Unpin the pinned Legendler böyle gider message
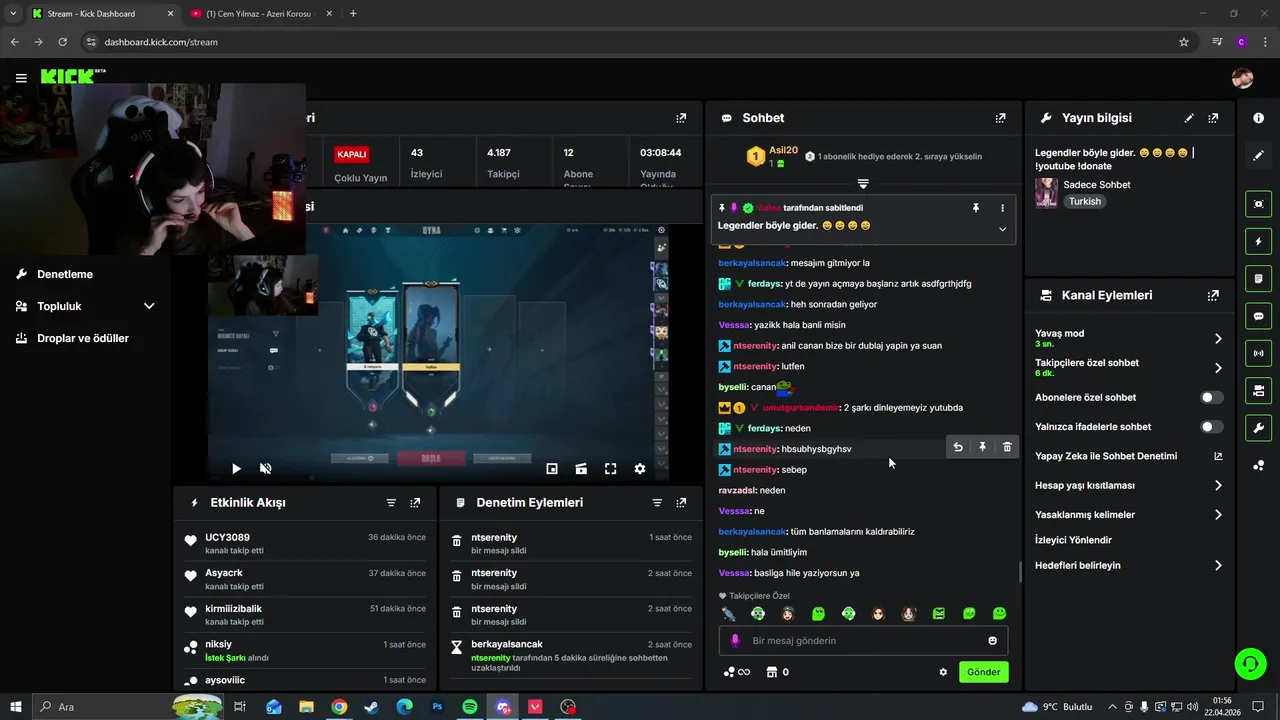Screen dimensions: 1280x720 [x=976, y=208]
